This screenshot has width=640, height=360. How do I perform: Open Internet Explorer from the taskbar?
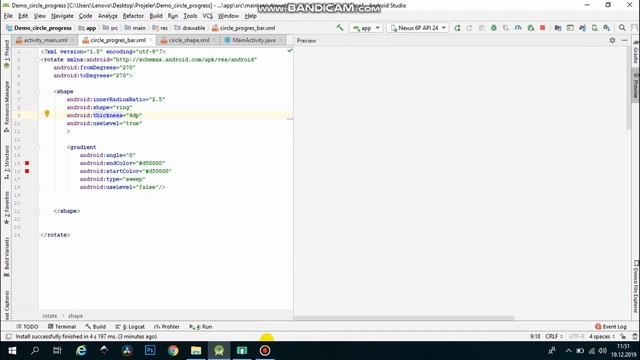pyautogui.click(x=81, y=351)
